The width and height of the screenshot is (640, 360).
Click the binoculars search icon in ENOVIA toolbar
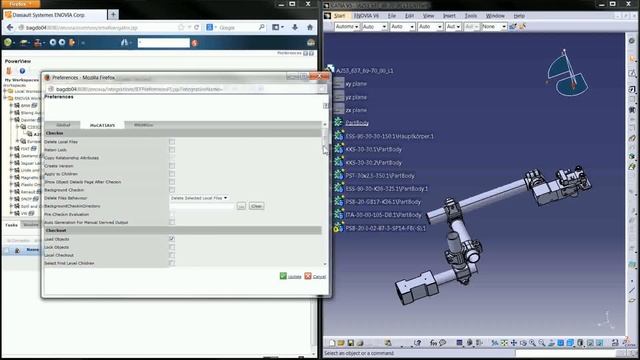point(124,42)
